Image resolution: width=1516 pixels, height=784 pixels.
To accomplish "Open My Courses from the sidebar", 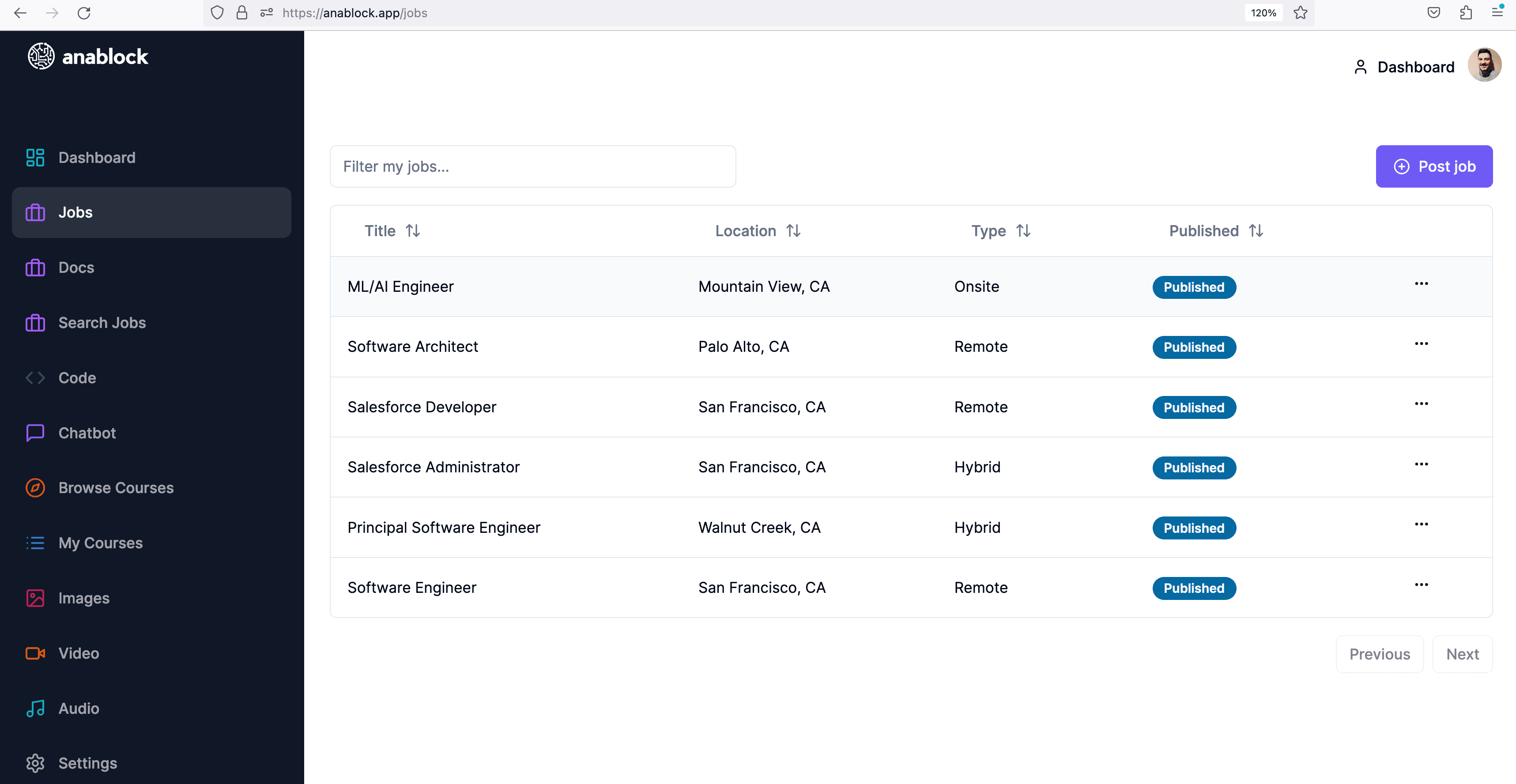I will coord(100,543).
